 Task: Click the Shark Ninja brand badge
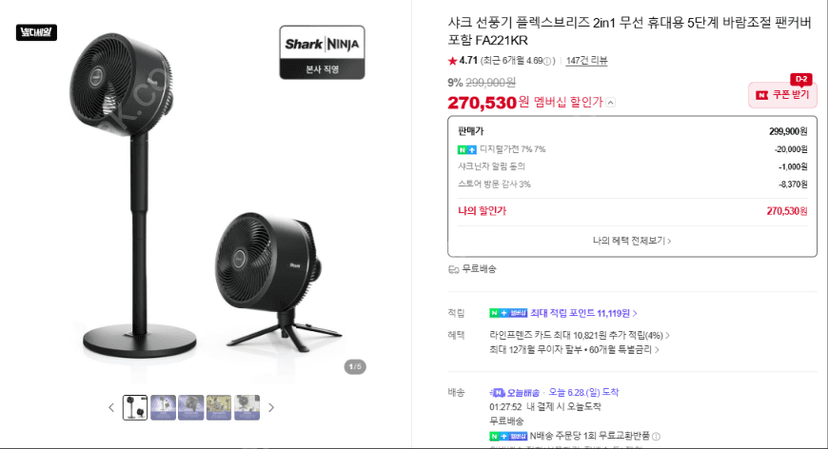coord(322,52)
